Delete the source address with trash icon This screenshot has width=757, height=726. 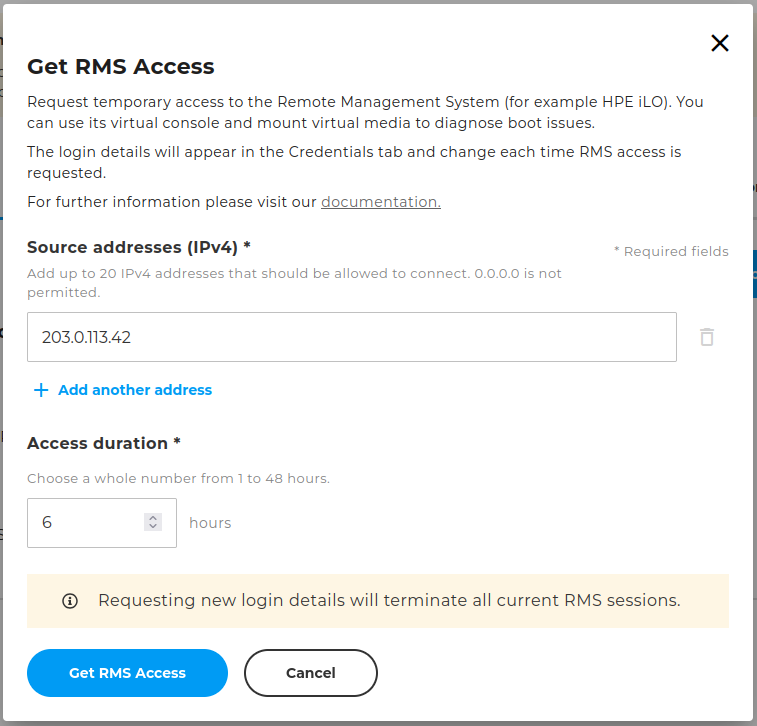click(x=707, y=337)
